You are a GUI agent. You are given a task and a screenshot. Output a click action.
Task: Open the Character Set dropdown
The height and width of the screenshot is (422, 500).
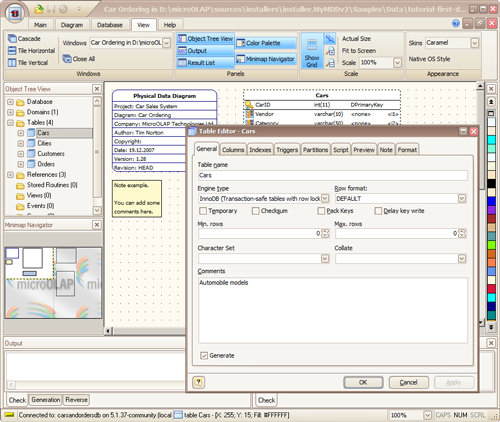tap(325, 259)
